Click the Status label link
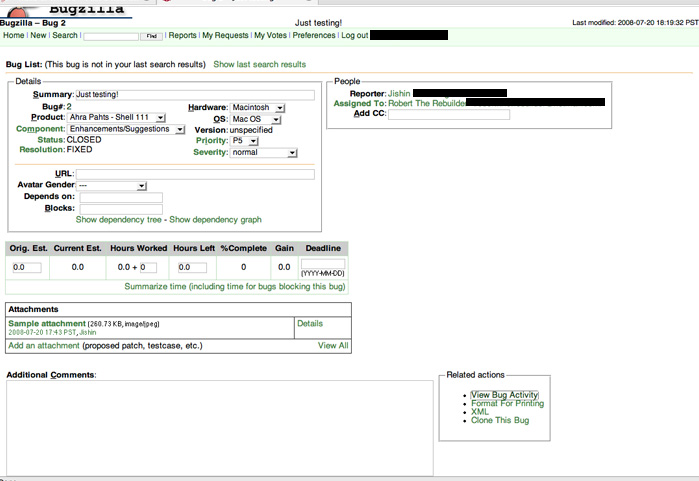 pos(51,140)
